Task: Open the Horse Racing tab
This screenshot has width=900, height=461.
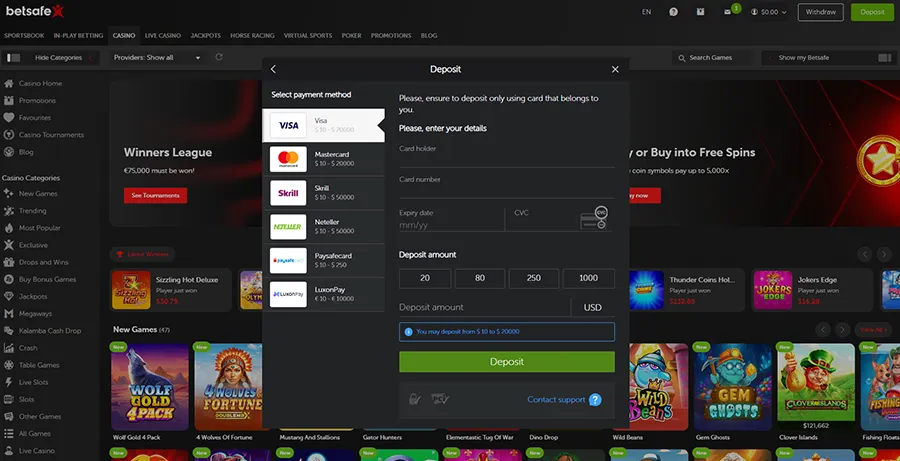Action: [252, 36]
